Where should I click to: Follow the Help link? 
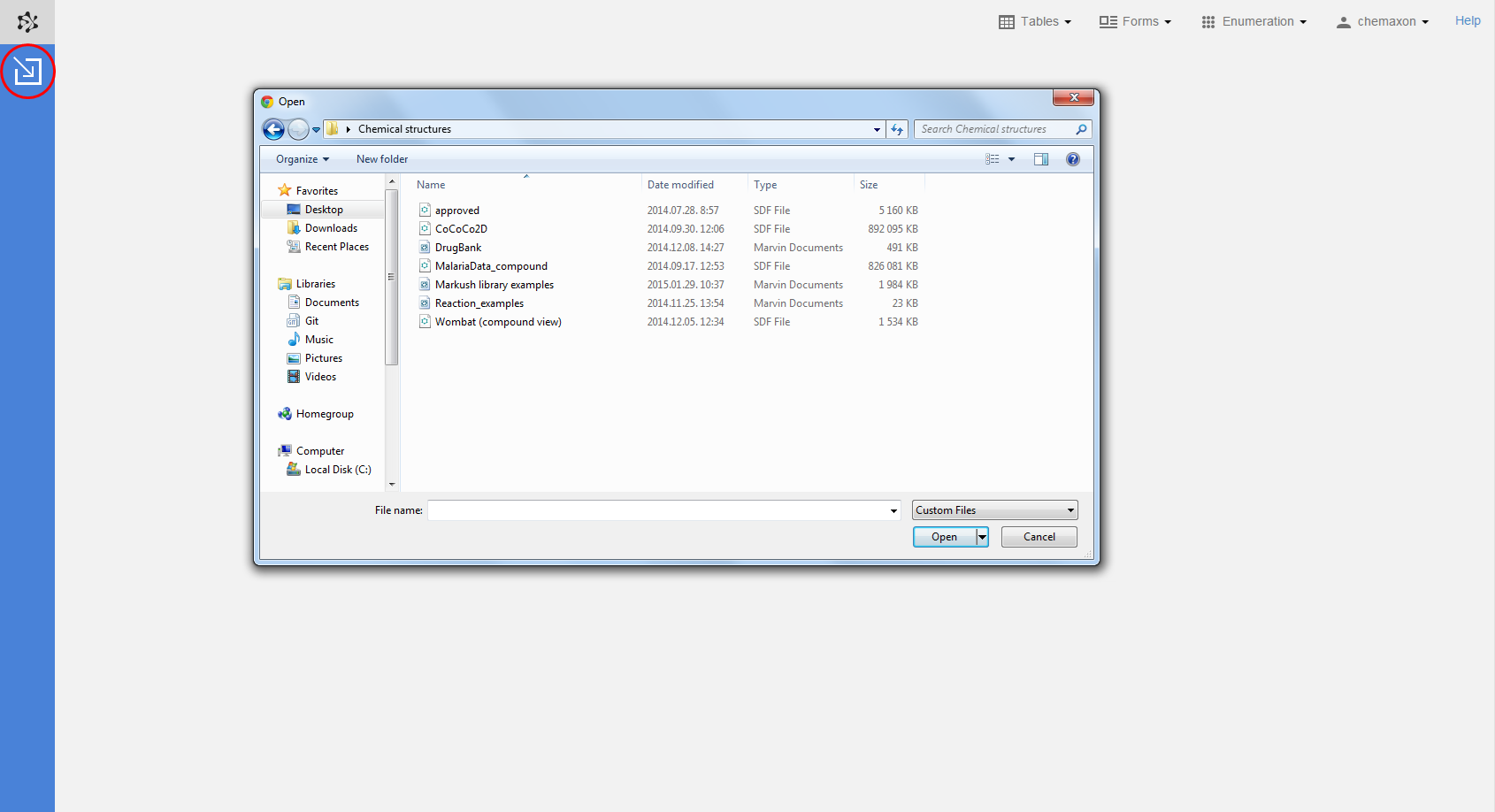point(1467,20)
